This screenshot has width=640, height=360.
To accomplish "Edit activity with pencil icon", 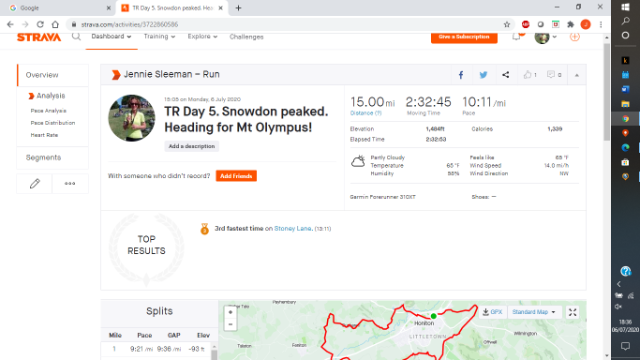I will coord(35,184).
